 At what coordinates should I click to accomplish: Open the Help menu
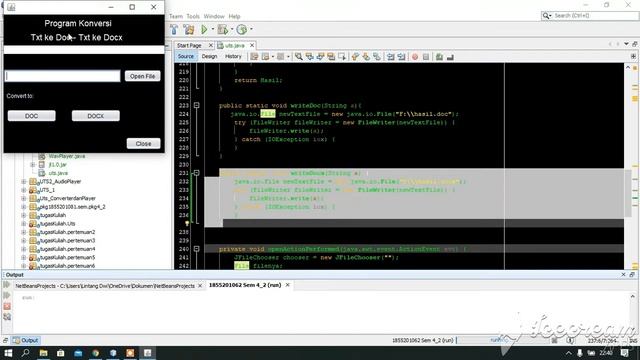pyautogui.click(x=234, y=16)
